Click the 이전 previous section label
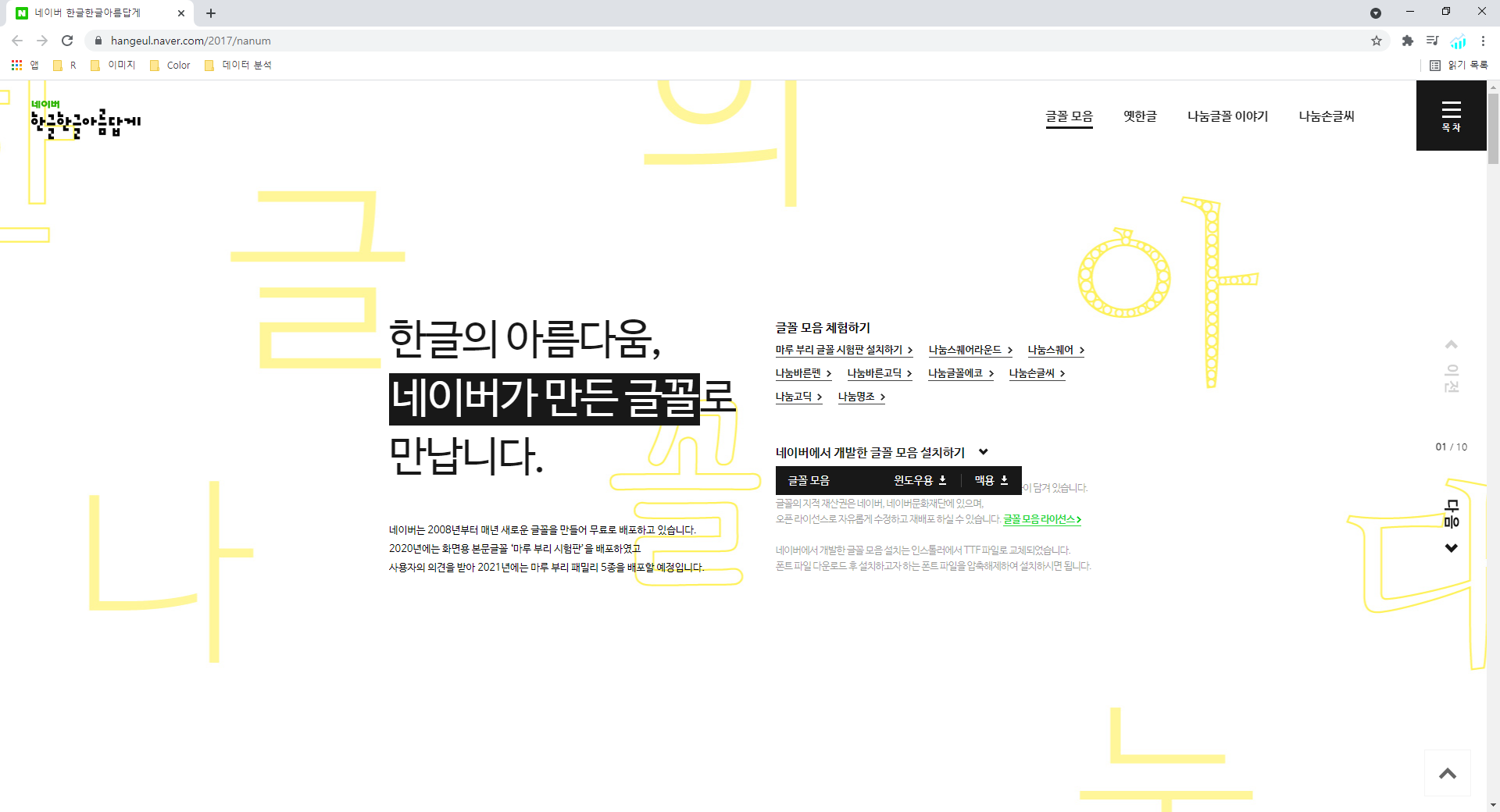The image size is (1500, 812). 1452,378
